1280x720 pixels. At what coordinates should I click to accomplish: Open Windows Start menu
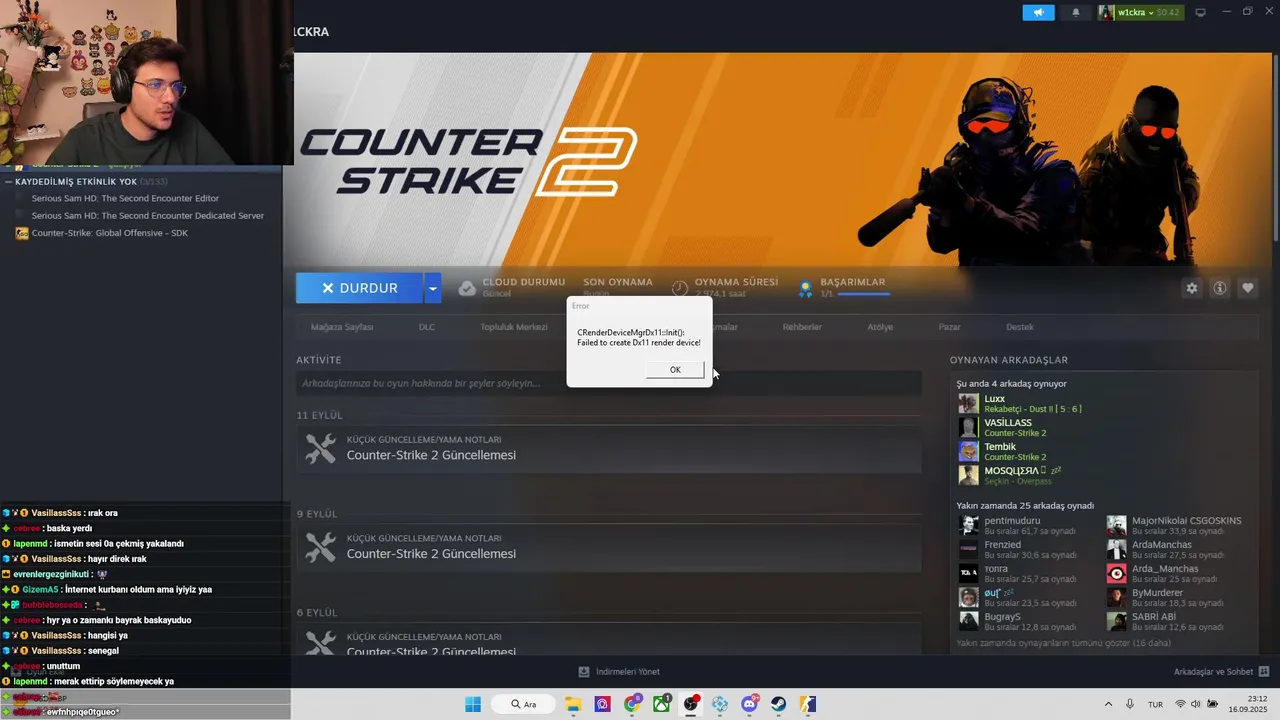(472, 704)
